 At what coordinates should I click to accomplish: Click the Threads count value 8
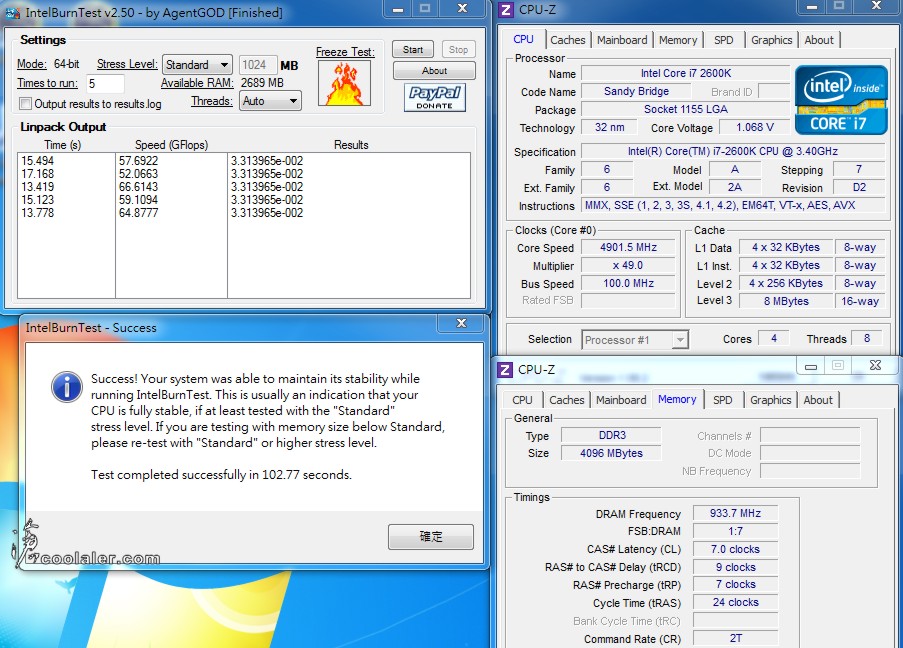[x=867, y=339]
